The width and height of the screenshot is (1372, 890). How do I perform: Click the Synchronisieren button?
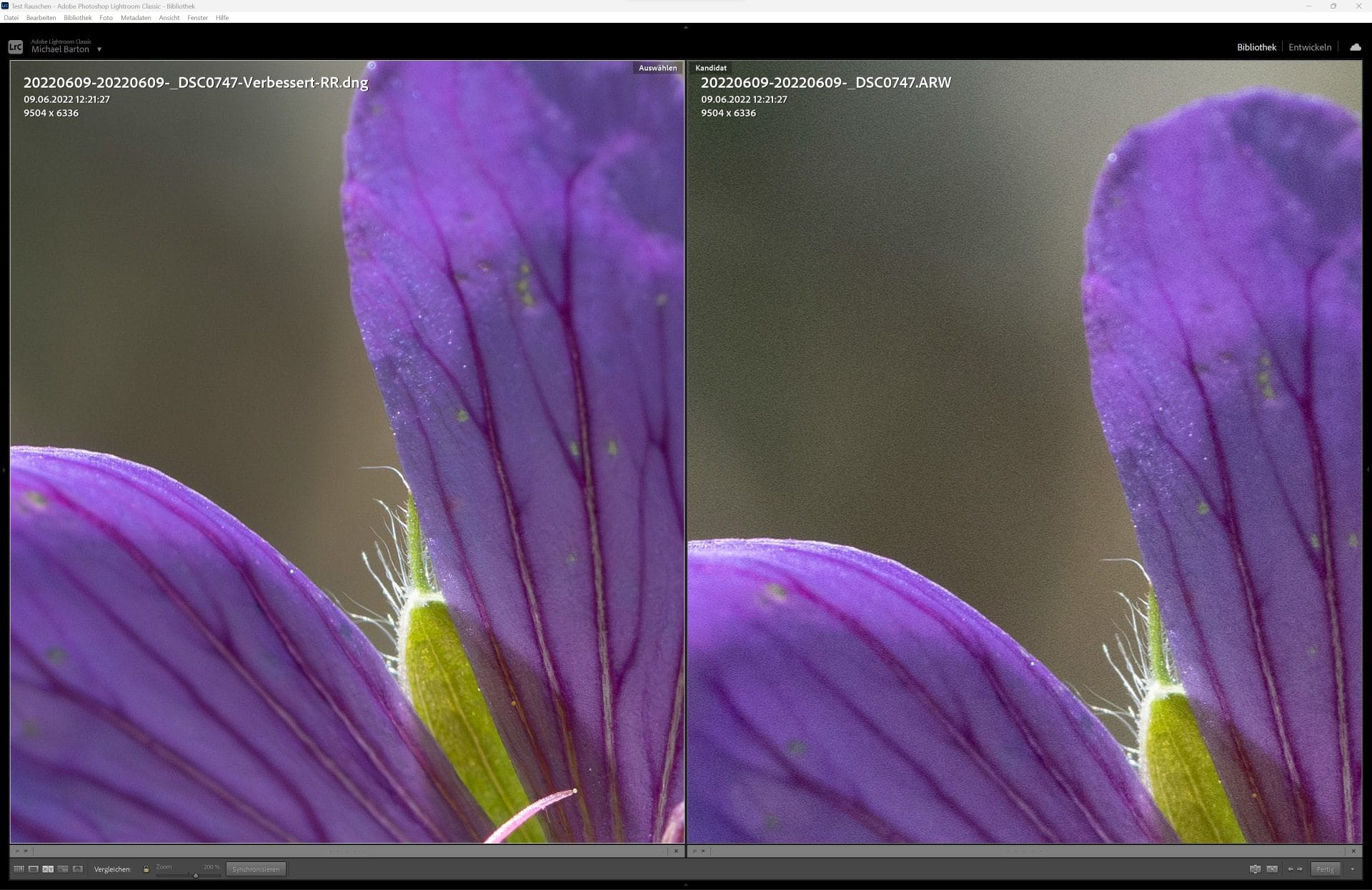(256, 869)
